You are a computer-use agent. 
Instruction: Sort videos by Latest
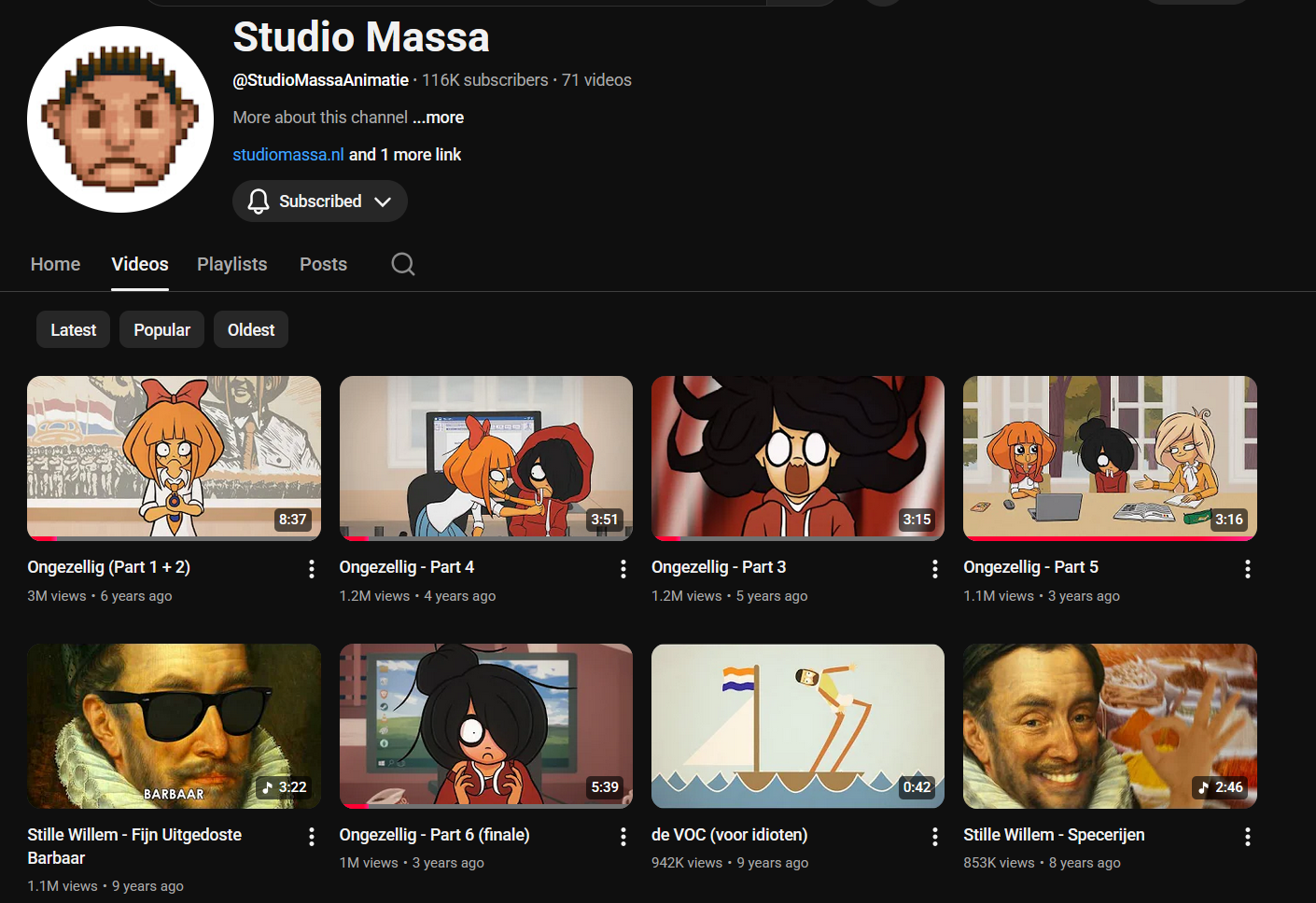(73, 330)
